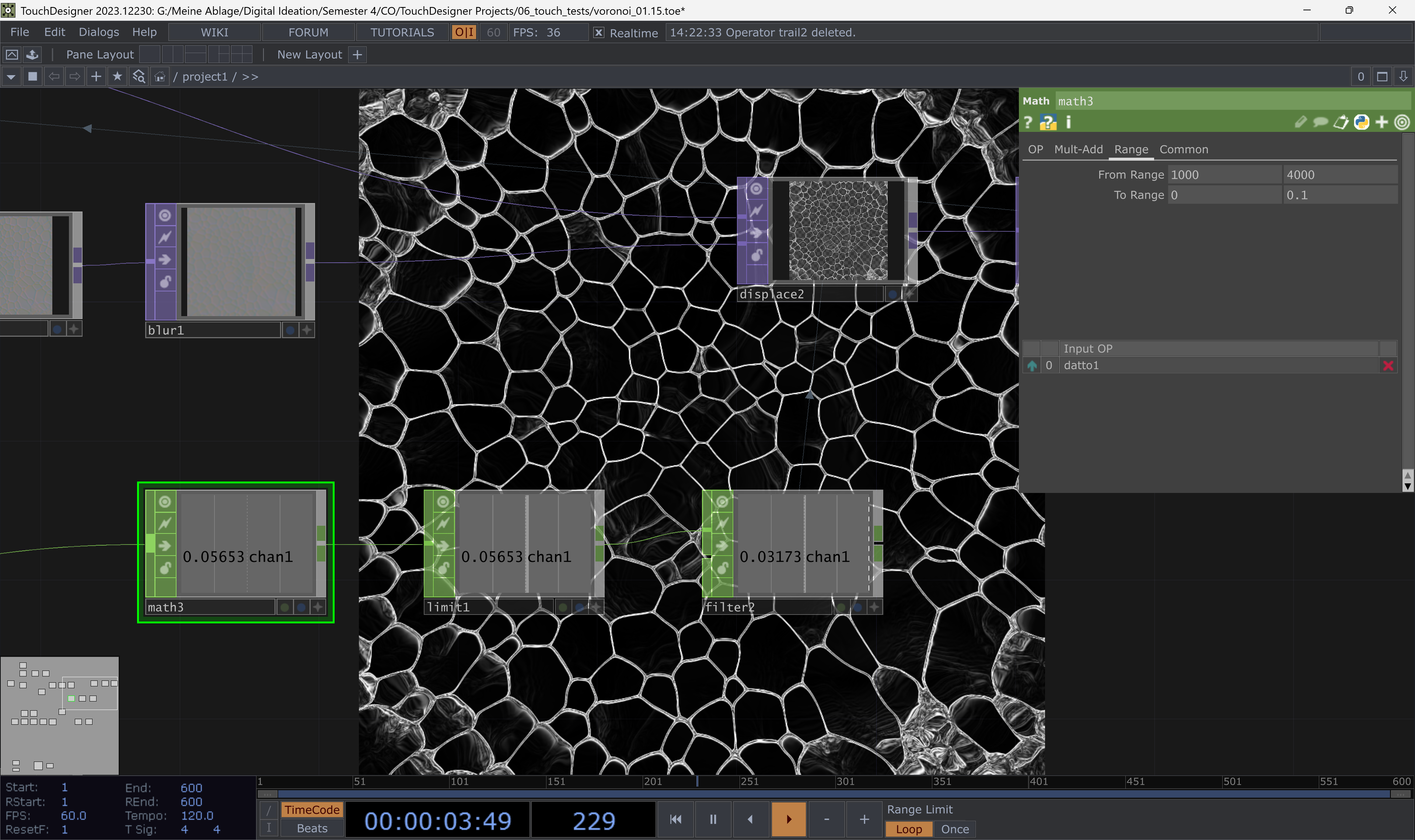Add new layout with plus button
Image resolution: width=1415 pixels, height=840 pixels.
[x=357, y=54]
